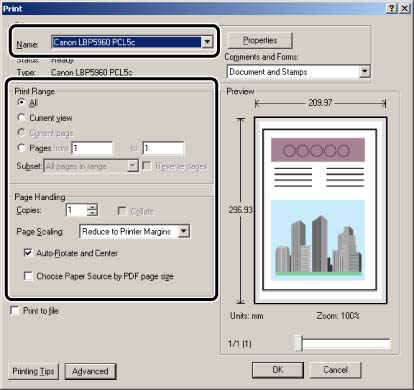
Task: Select the Pages from radio button
Action: point(21,147)
